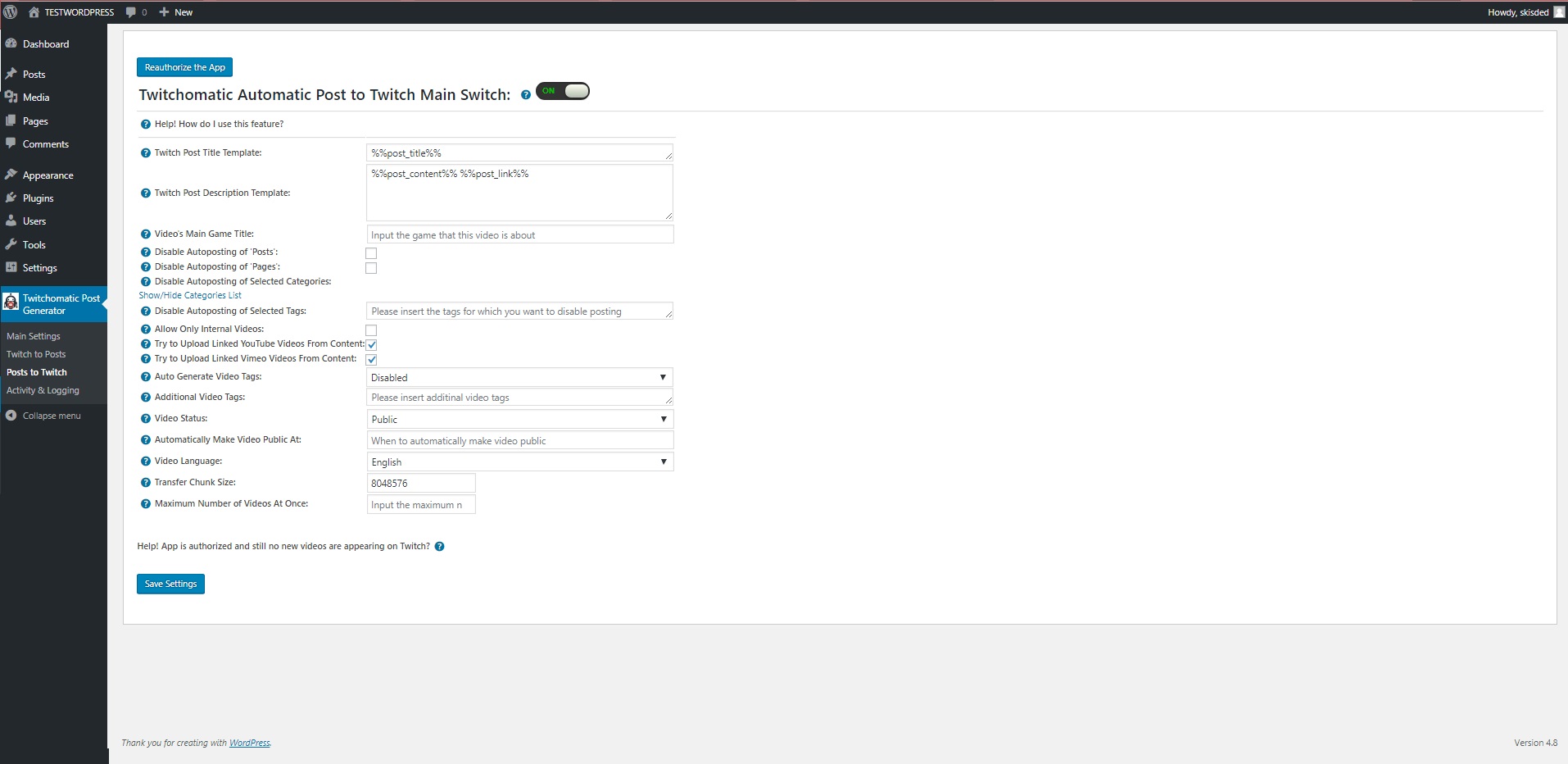Click help icon for Auto Generate Video Tags
The height and width of the screenshot is (764, 1568).
click(146, 376)
